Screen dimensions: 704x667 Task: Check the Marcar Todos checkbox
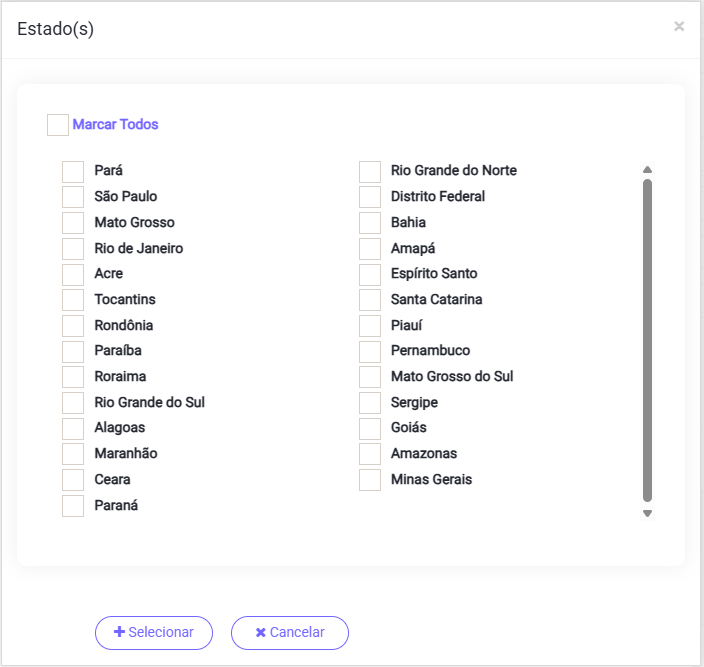58,125
